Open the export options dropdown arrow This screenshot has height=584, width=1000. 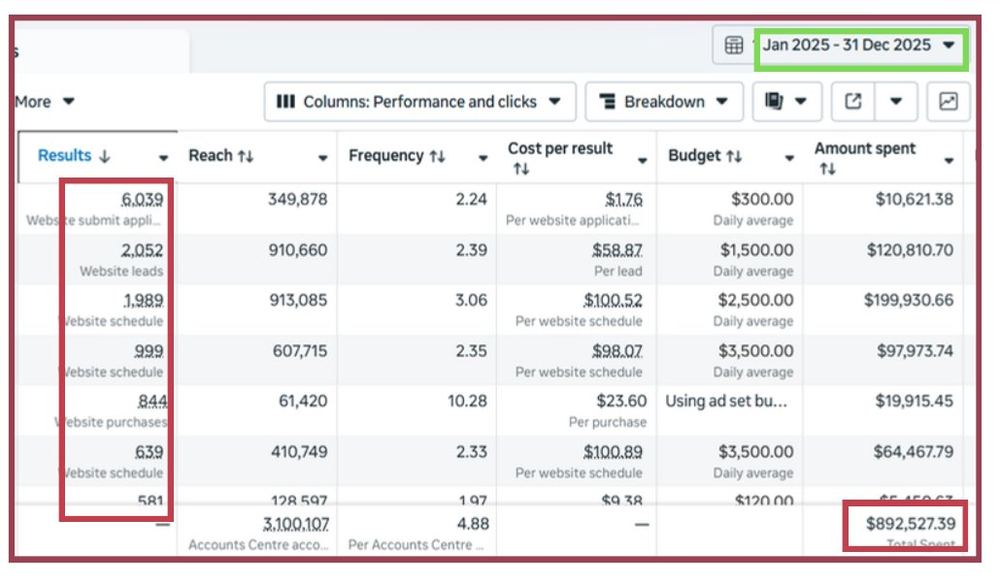pos(896,101)
